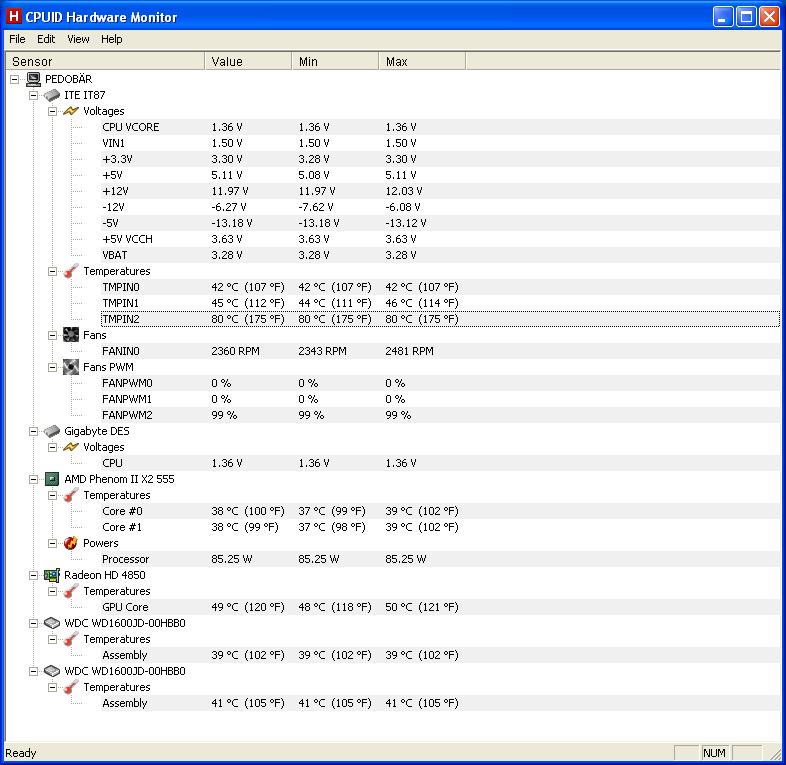
Task: Select the FANPWM2 row
Action: pyautogui.click(x=440, y=415)
